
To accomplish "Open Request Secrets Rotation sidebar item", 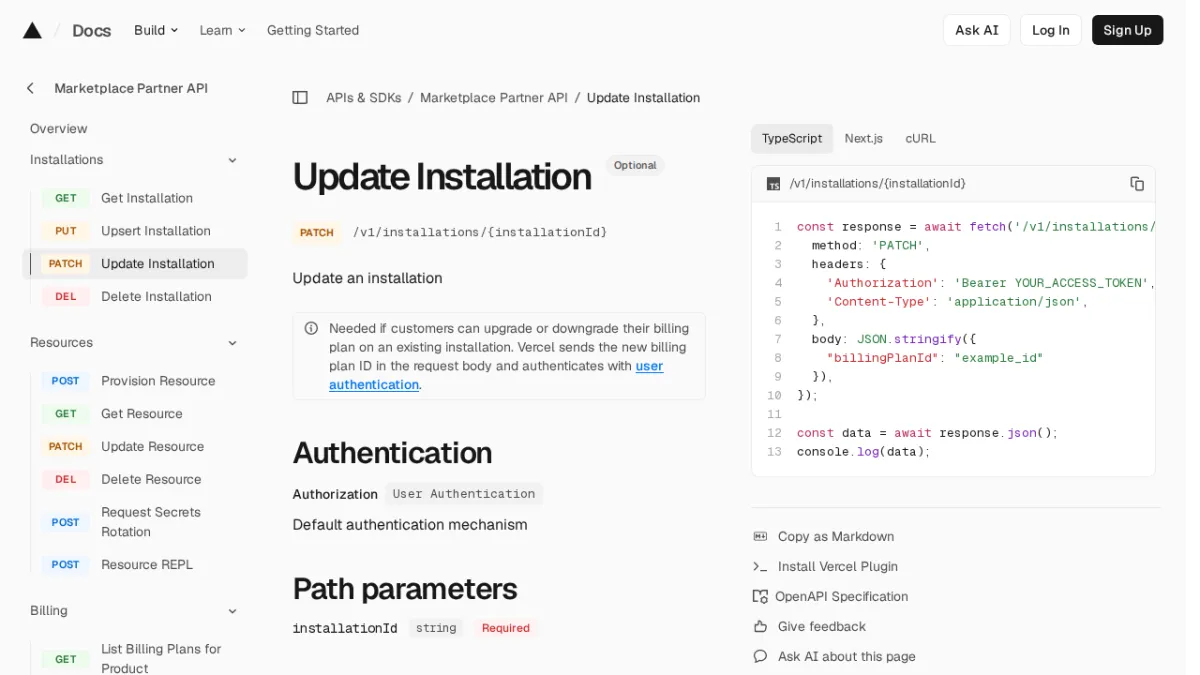I will click(151, 522).
